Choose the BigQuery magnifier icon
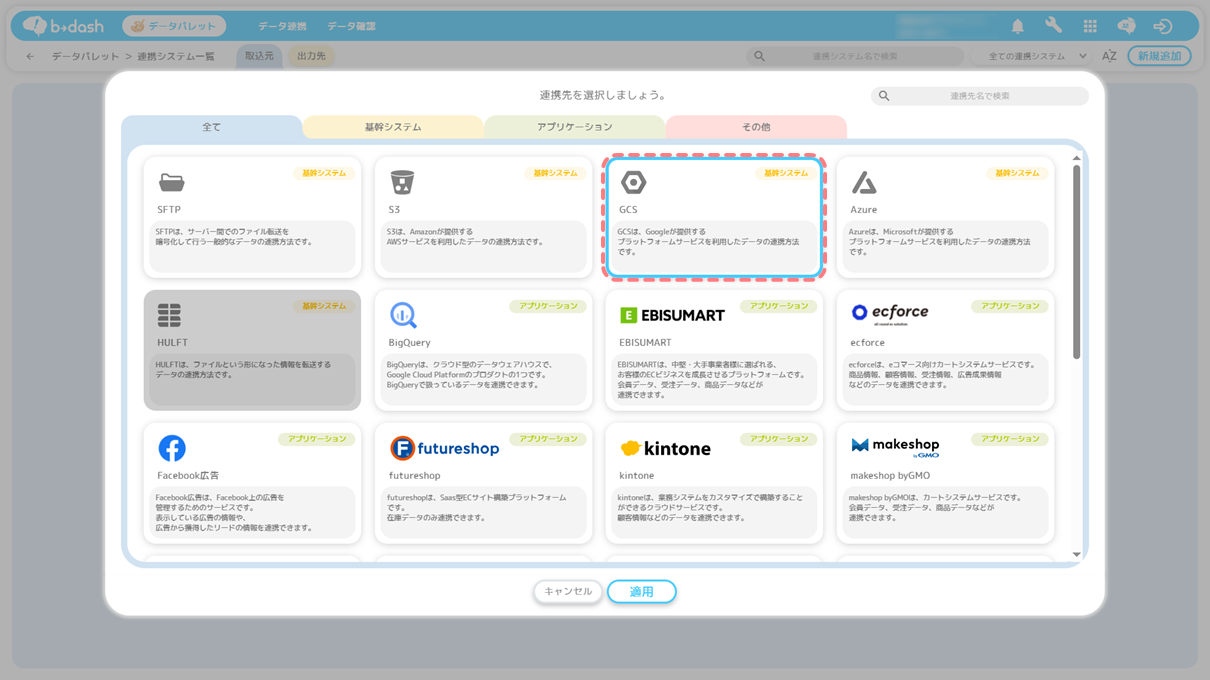Viewport: 1210px width, 680px height. (403, 315)
